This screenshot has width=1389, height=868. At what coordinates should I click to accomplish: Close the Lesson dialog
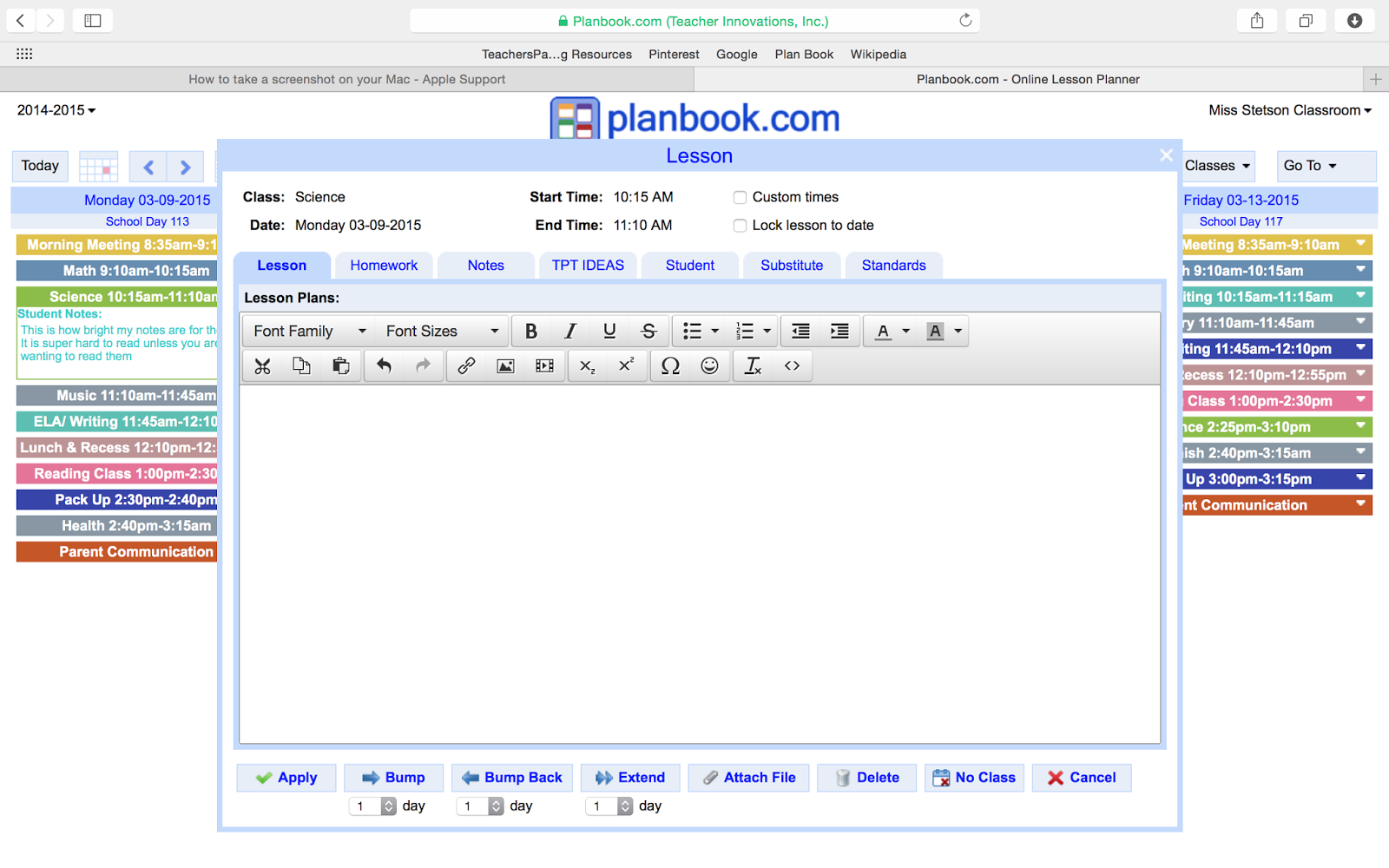pyautogui.click(x=1166, y=155)
